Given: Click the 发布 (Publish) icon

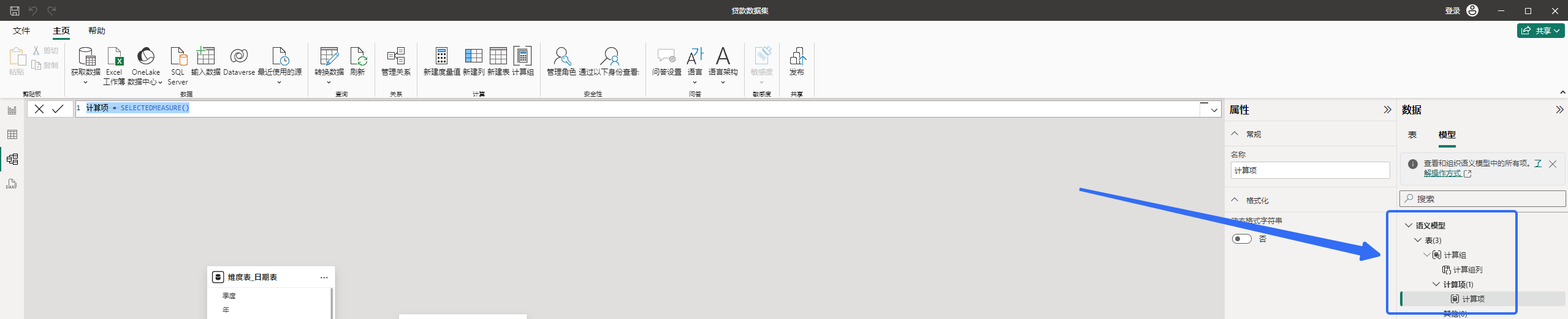Looking at the screenshot, I should (796, 56).
